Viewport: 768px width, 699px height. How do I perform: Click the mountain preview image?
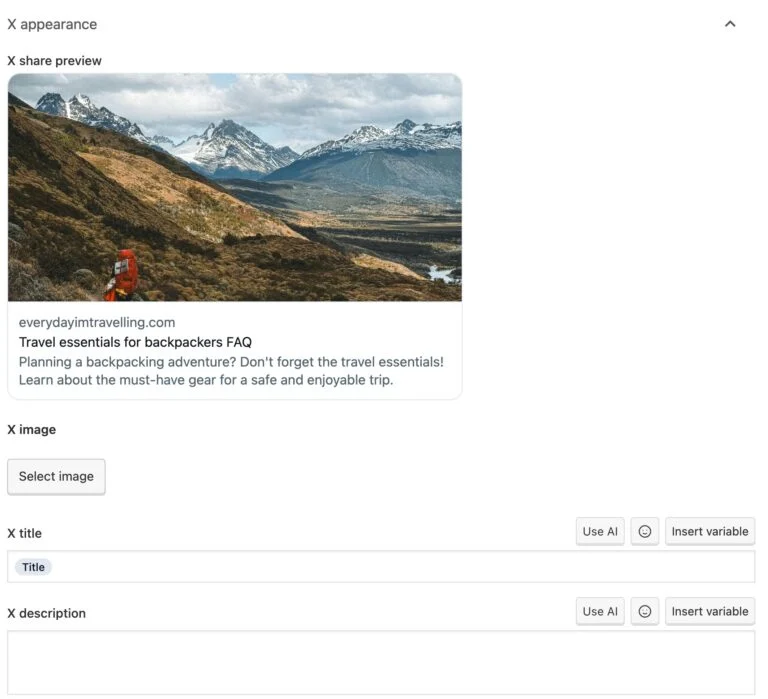coord(235,187)
